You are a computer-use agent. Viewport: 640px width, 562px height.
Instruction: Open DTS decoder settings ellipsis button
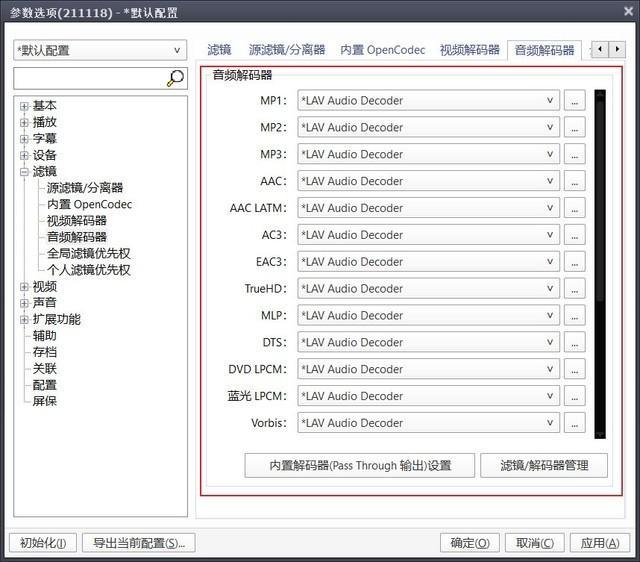pyautogui.click(x=574, y=342)
